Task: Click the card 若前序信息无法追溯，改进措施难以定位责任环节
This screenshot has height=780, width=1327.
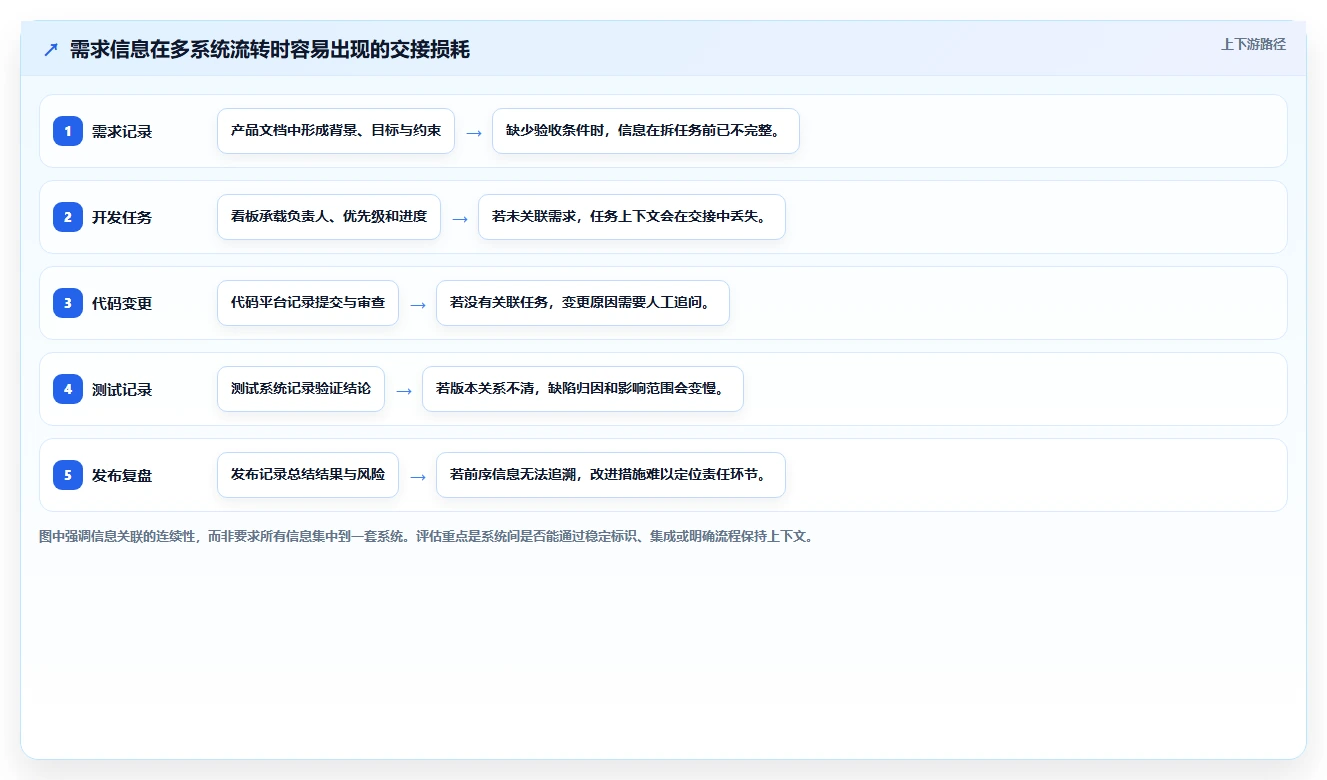Action: 611,475
